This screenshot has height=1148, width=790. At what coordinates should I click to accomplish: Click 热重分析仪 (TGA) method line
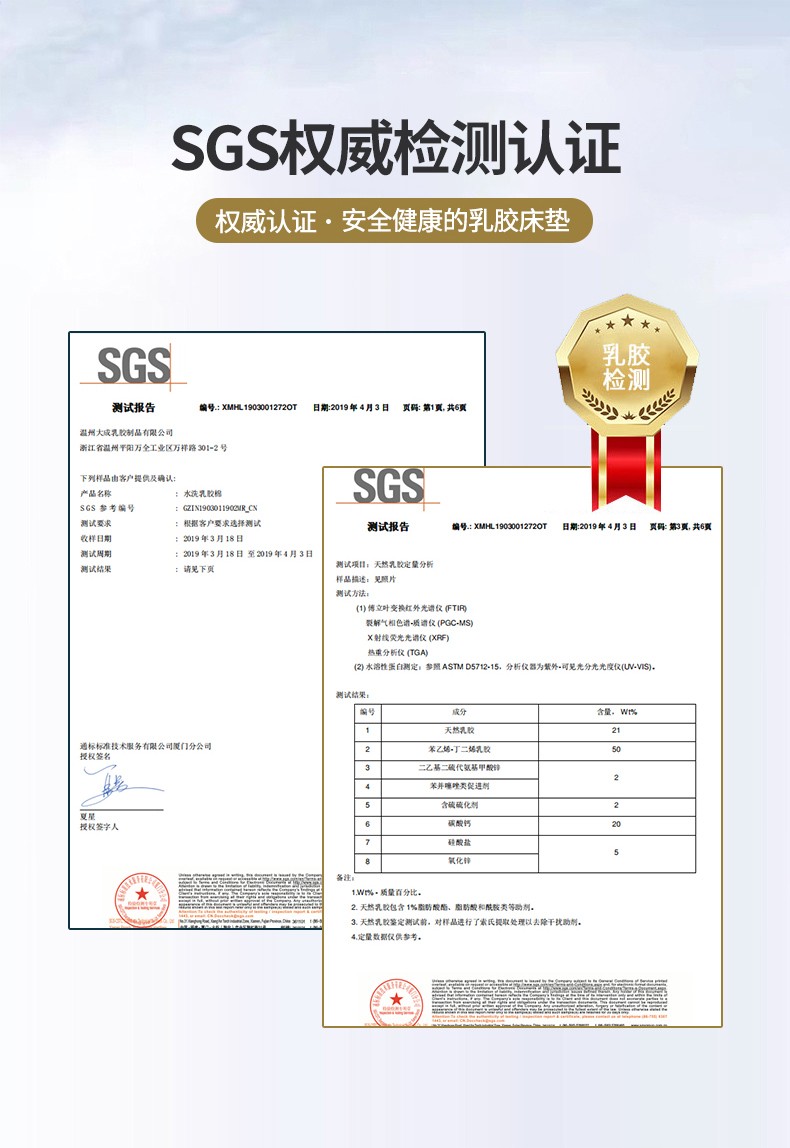[x=398, y=652]
